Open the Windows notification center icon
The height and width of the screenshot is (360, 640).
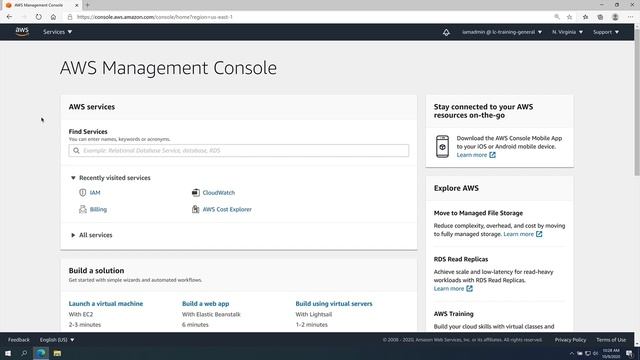629,353
